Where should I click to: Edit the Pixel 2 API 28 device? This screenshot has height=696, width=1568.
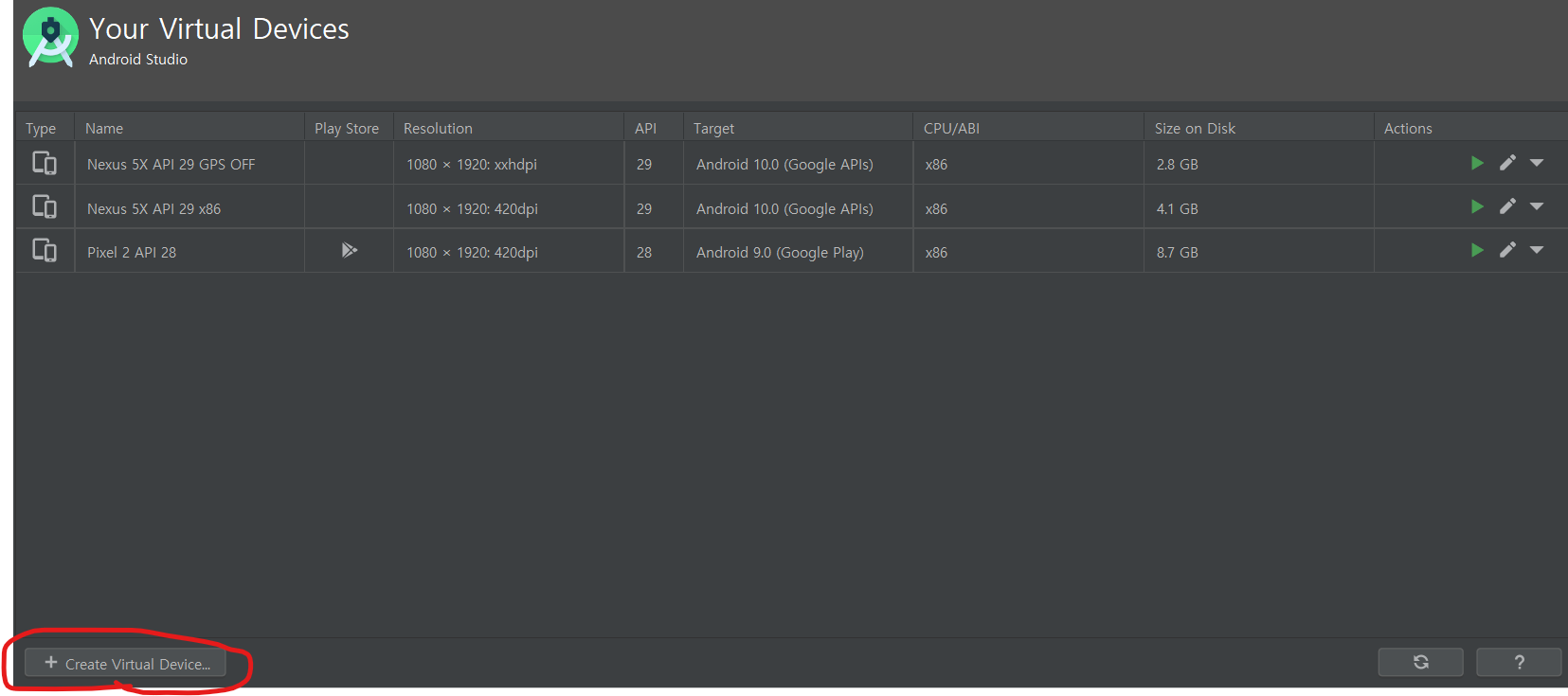[1507, 250]
